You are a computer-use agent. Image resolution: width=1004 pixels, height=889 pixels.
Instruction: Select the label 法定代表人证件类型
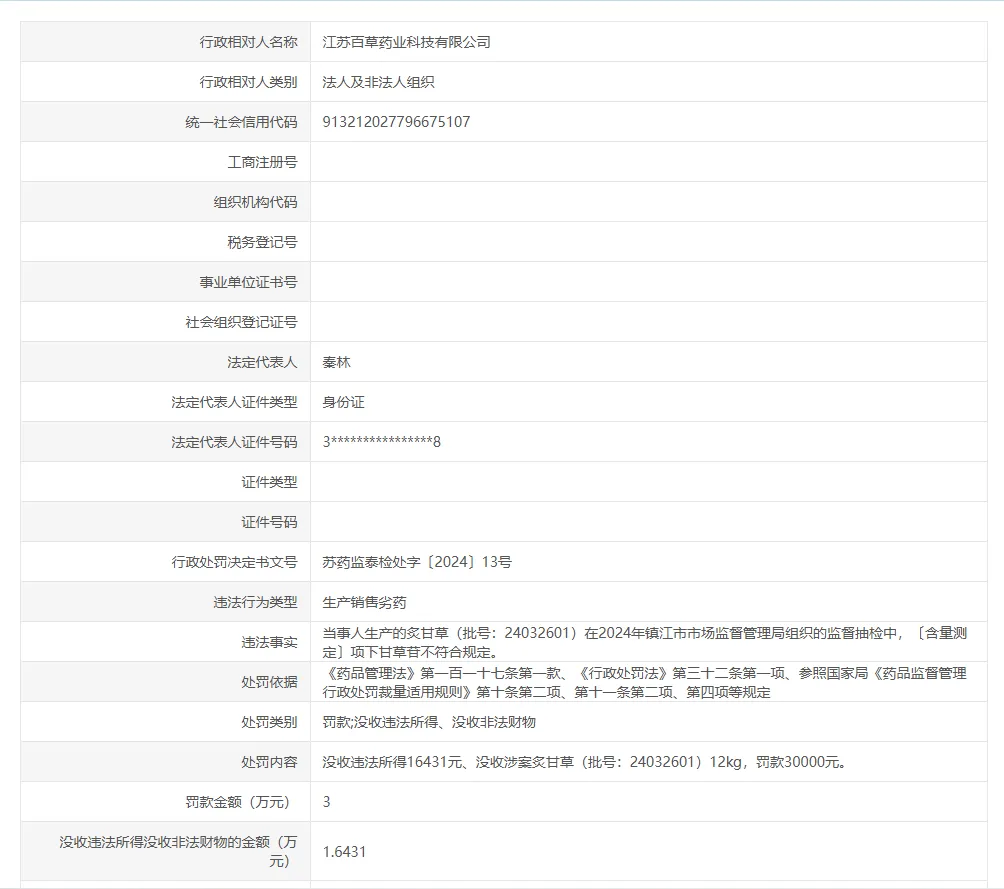(234, 402)
